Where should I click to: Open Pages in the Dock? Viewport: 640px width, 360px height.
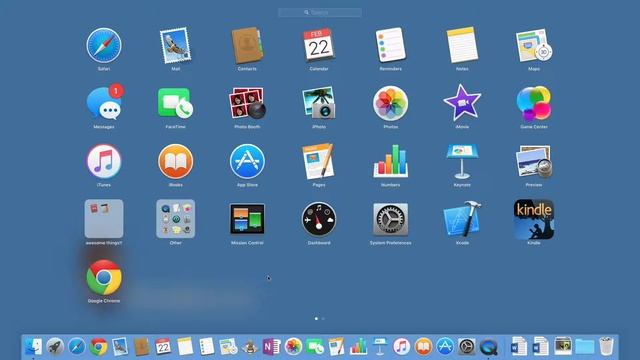click(337, 347)
